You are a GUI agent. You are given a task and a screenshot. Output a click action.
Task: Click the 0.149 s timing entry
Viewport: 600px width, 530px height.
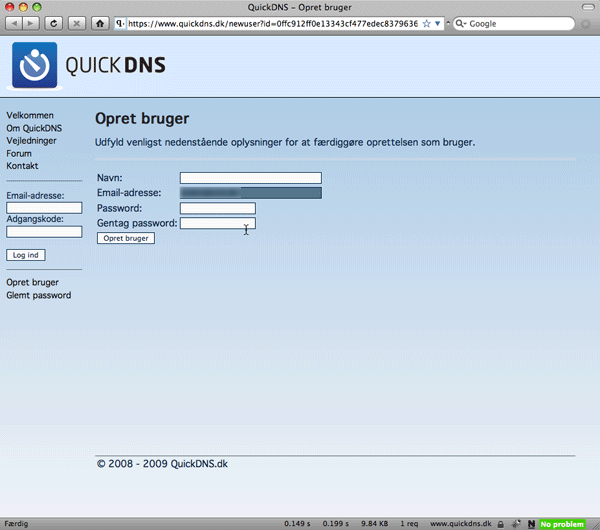pyautogui.click(x=297, y=524)
